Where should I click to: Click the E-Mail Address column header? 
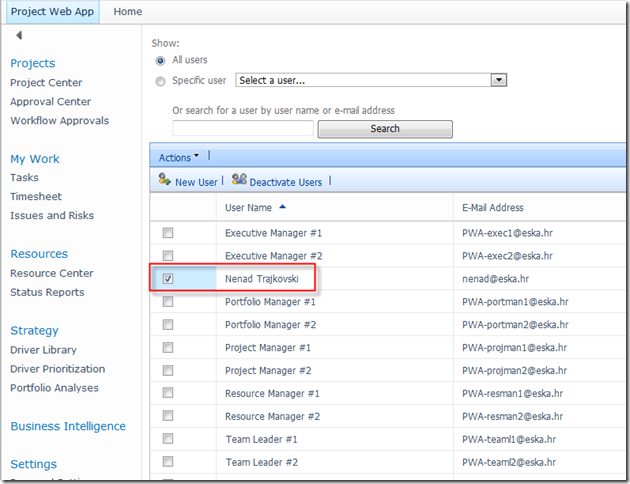click(x=493, y=208)
